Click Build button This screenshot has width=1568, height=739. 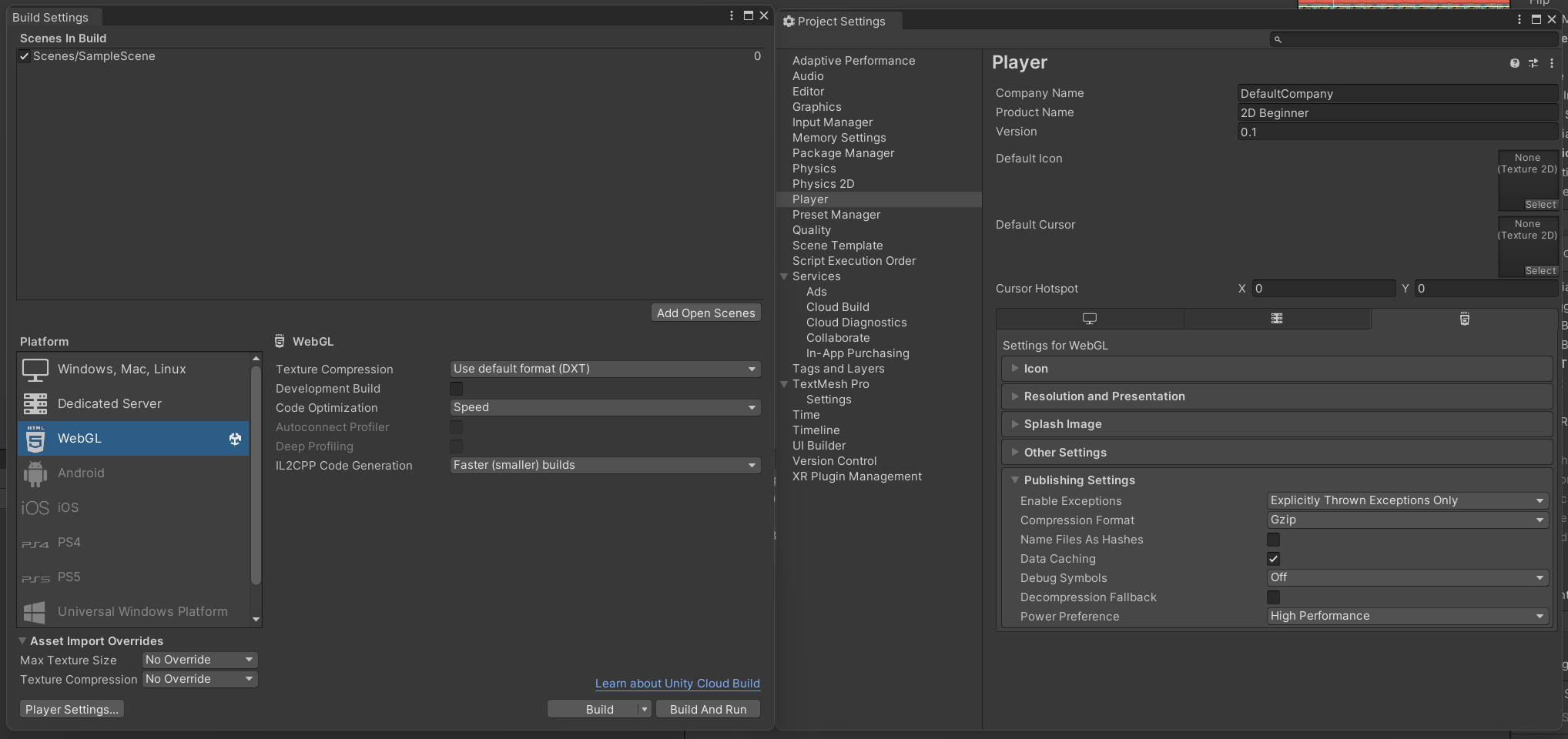pos(593,710)
